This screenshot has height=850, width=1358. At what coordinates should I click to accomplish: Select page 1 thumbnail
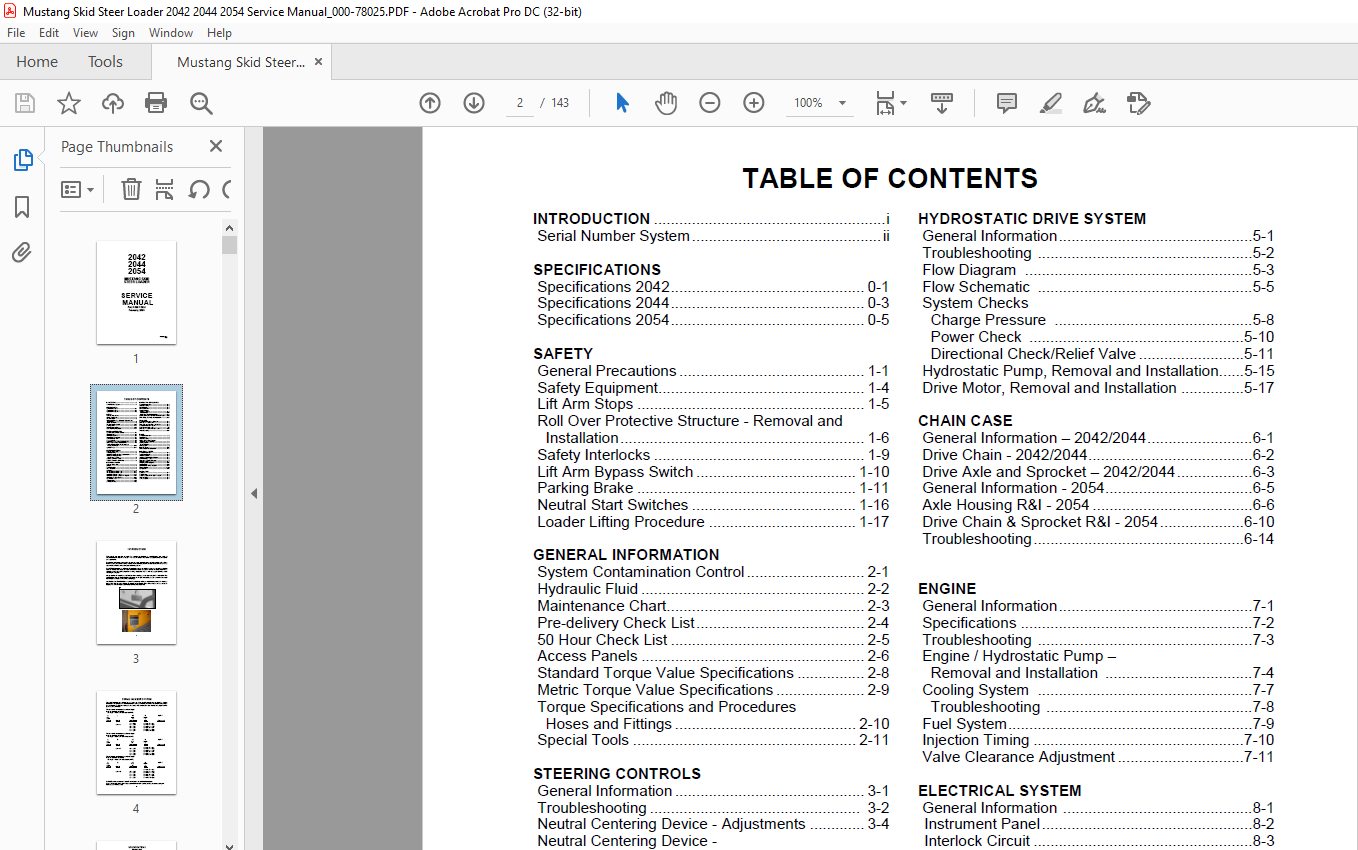point(136,293)
